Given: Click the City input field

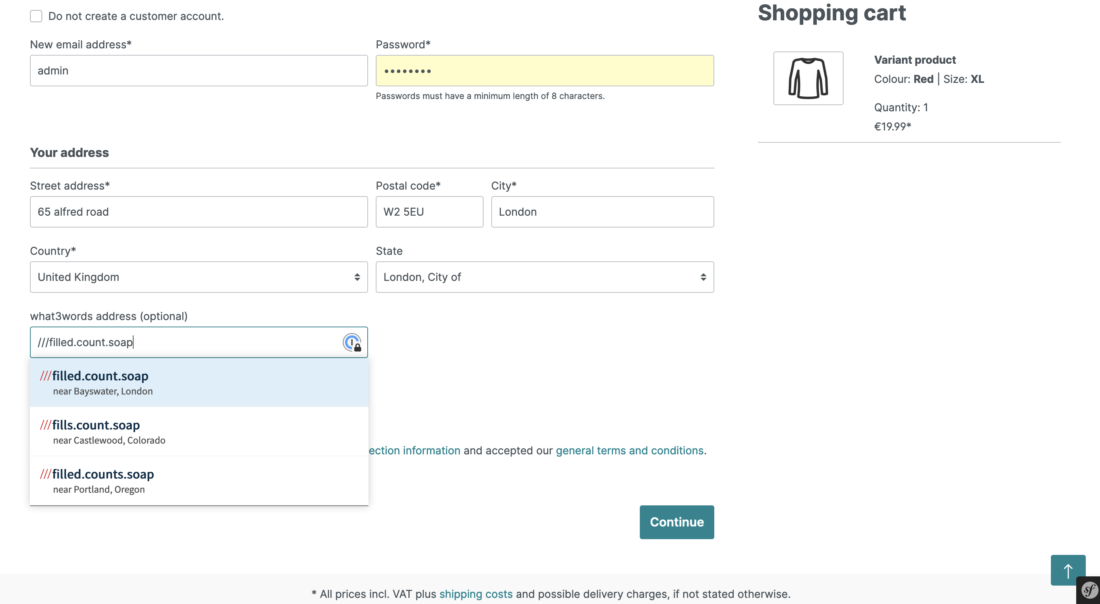Looking at the screenshot, I should (603, 212).
